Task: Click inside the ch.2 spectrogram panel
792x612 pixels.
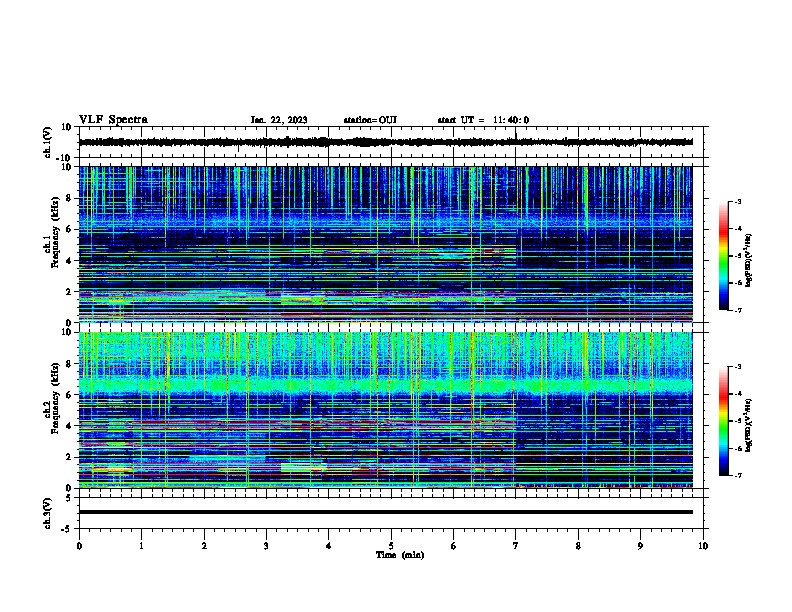Action: tap(385, 410)
